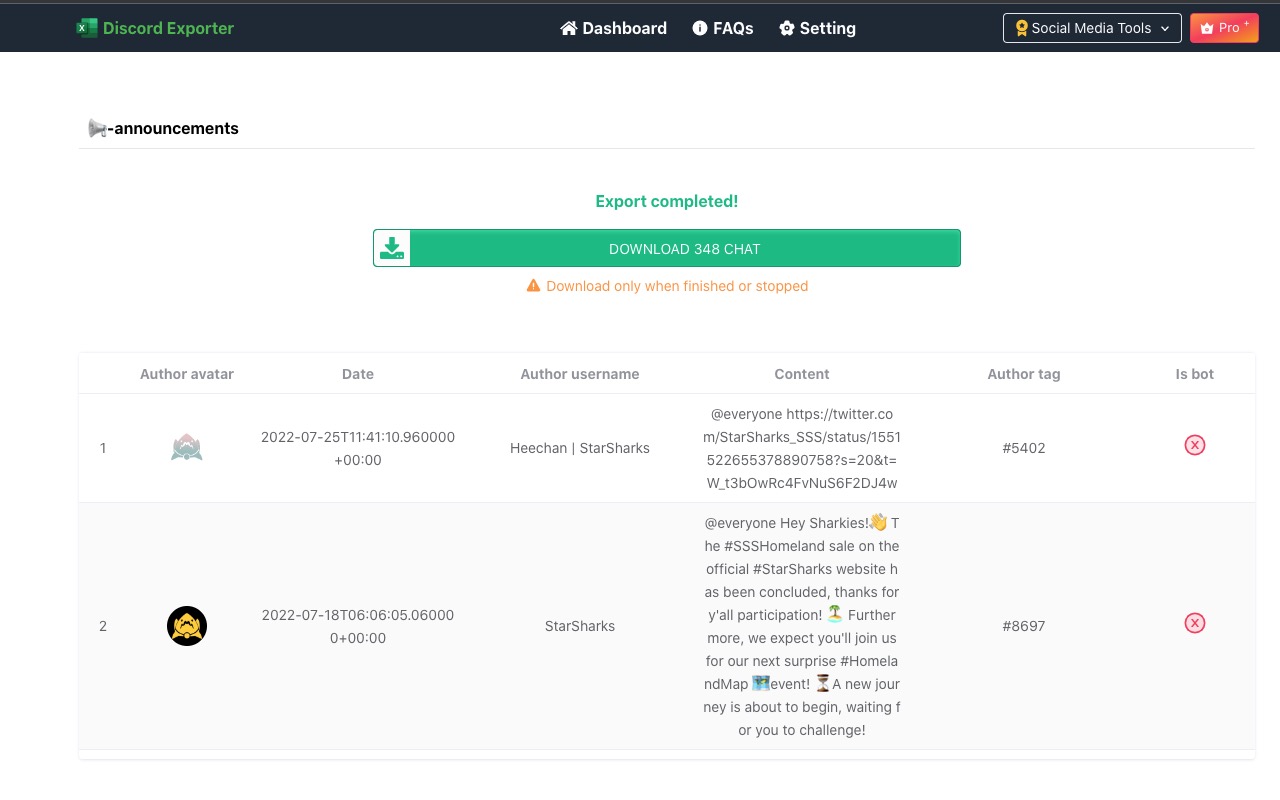Select the home icon next to Dashboard
Image resolution: width=1280 pixels, height=800 pixels.
click(x=568, y=28)
